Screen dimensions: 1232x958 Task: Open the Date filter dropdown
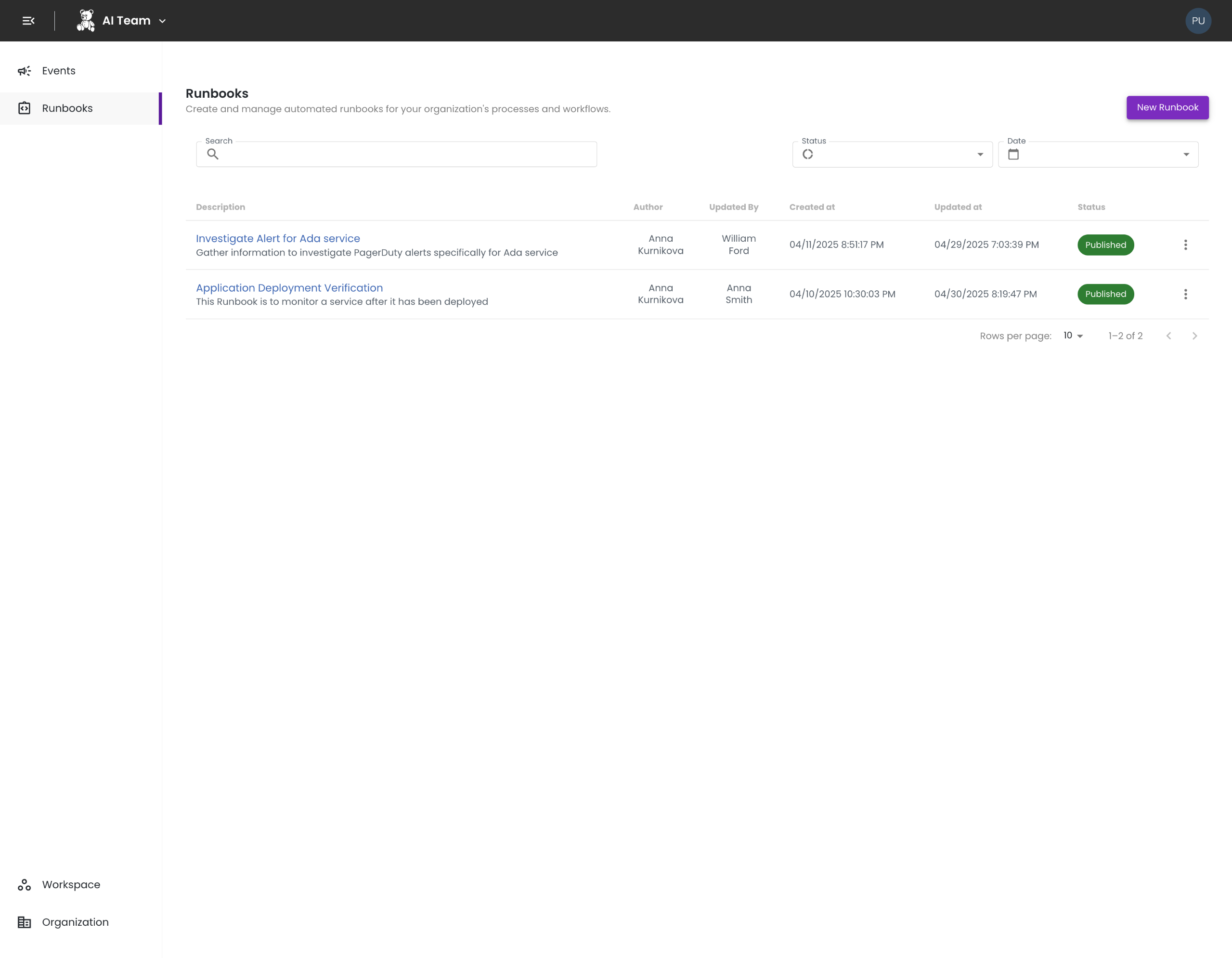[1098, 155]
